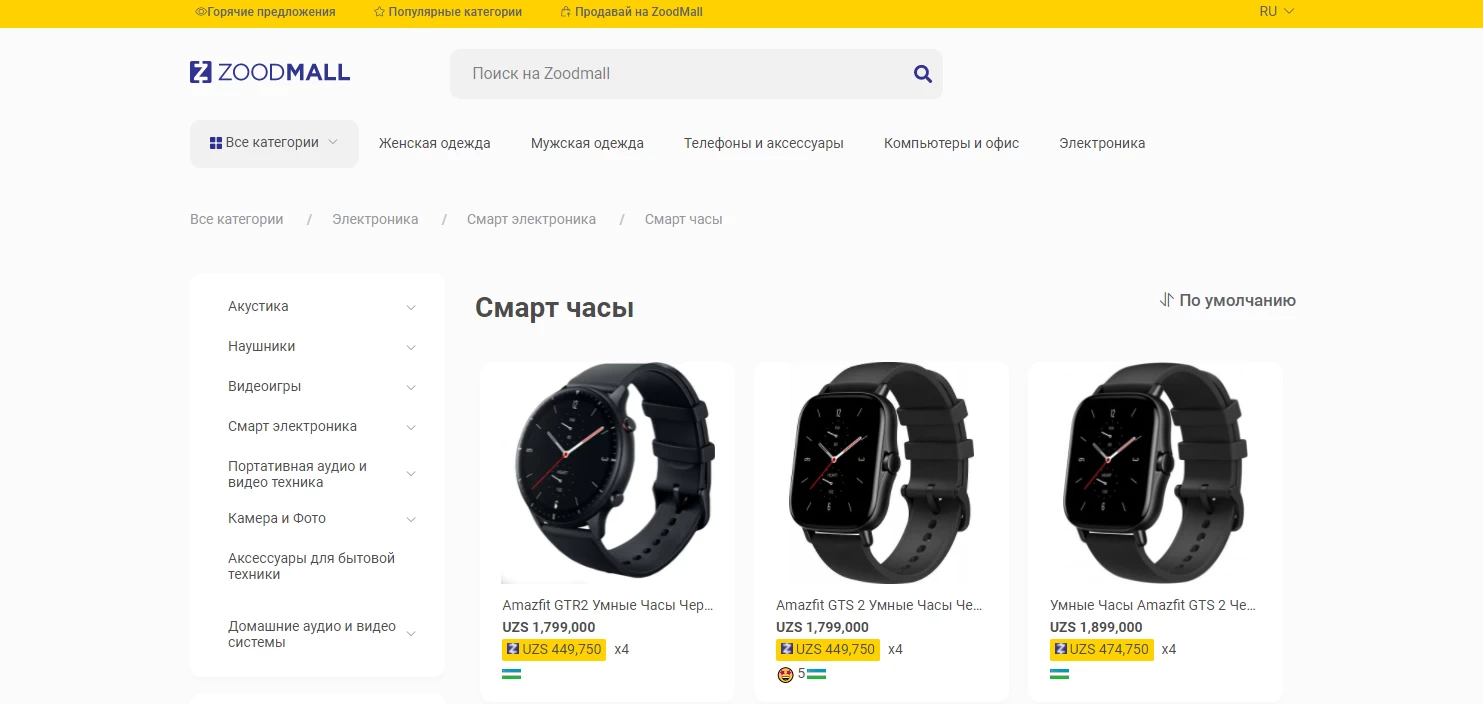Open the Женская одежда menu item

click(x=434, y=143)
